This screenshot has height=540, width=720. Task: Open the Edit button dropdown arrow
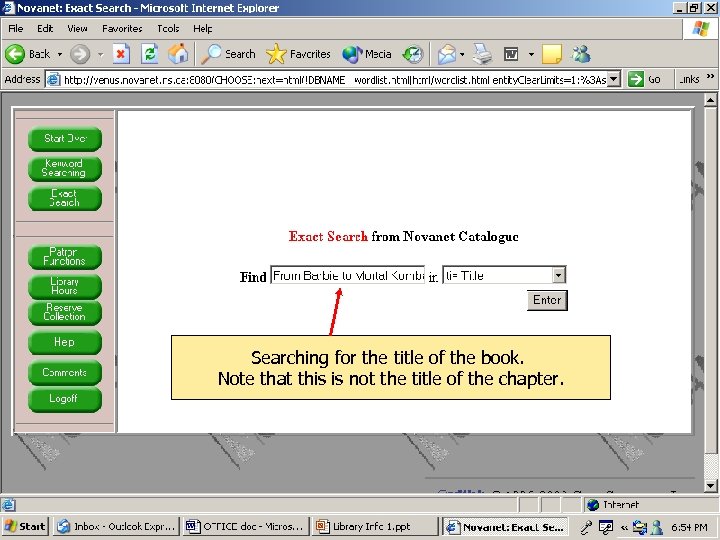[531, 54]
